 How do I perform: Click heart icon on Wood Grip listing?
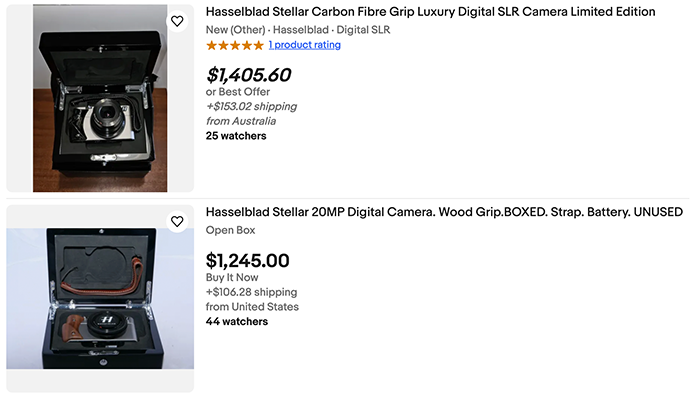coord(177,221)
